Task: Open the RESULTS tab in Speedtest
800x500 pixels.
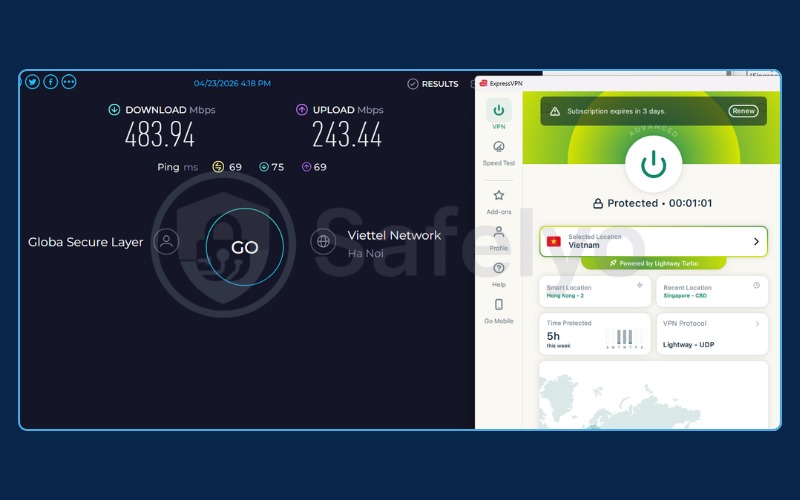Action: coord(433,84)
